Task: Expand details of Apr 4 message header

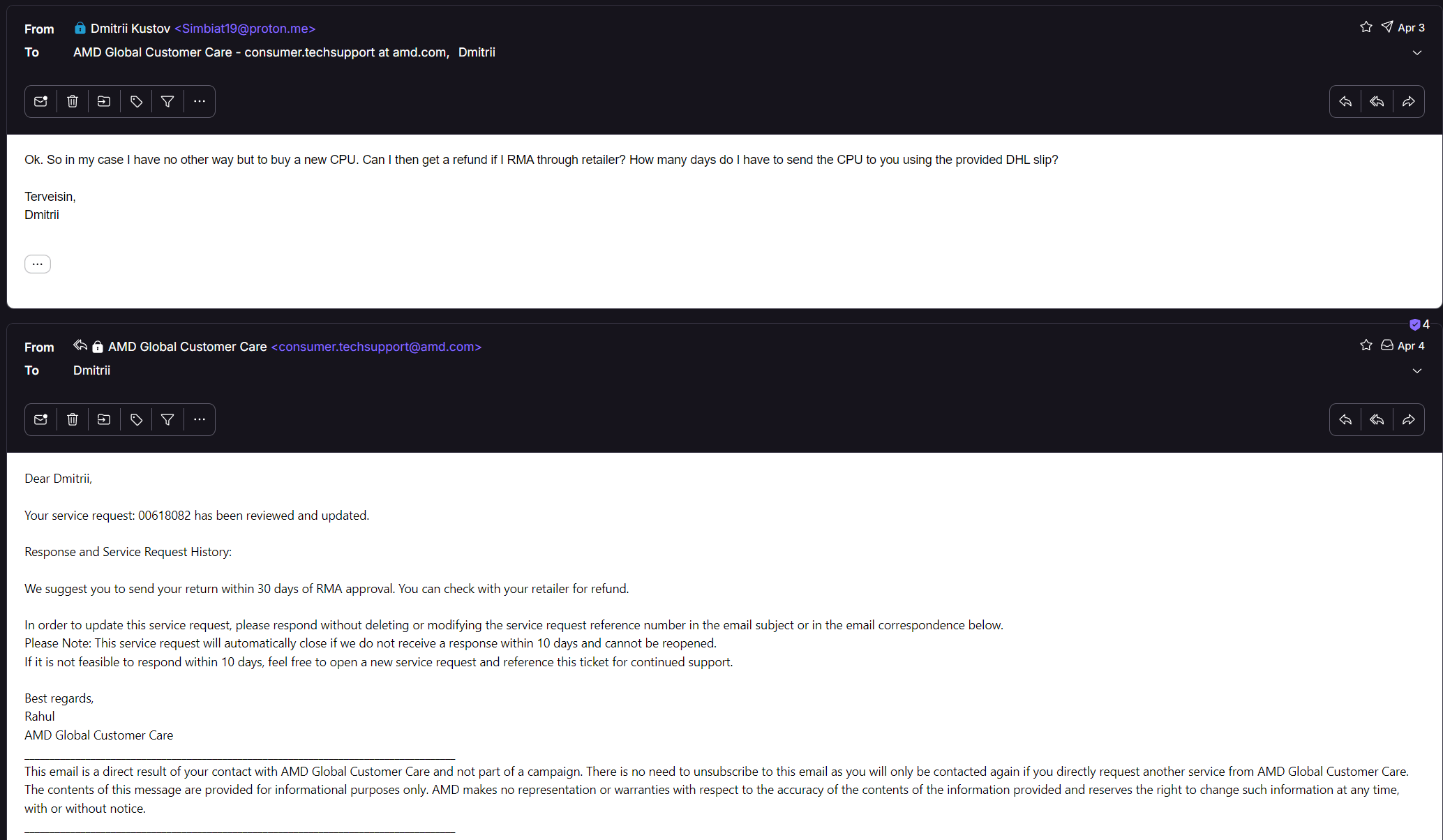Action: 1417,371
